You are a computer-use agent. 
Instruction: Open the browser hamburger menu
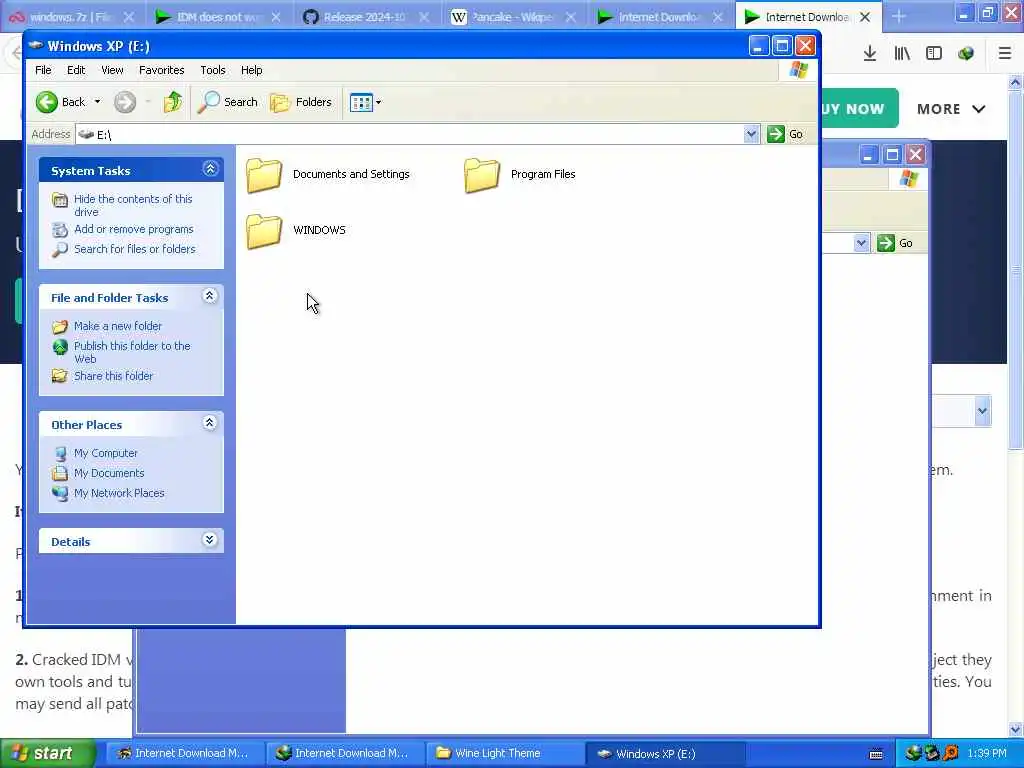pyautogui.click(x=1005, y=54)
